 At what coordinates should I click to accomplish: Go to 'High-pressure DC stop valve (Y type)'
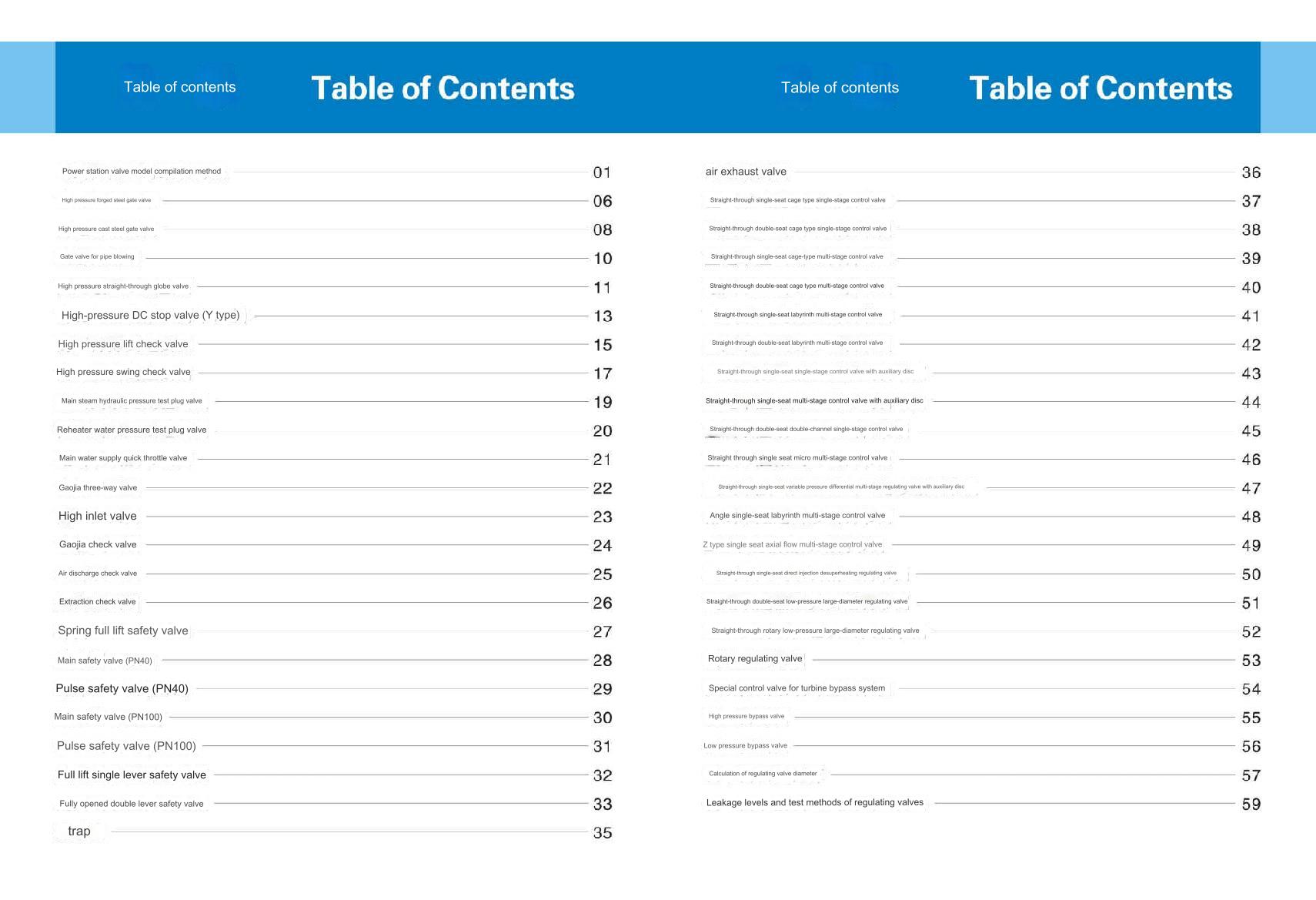pos(151,316)
